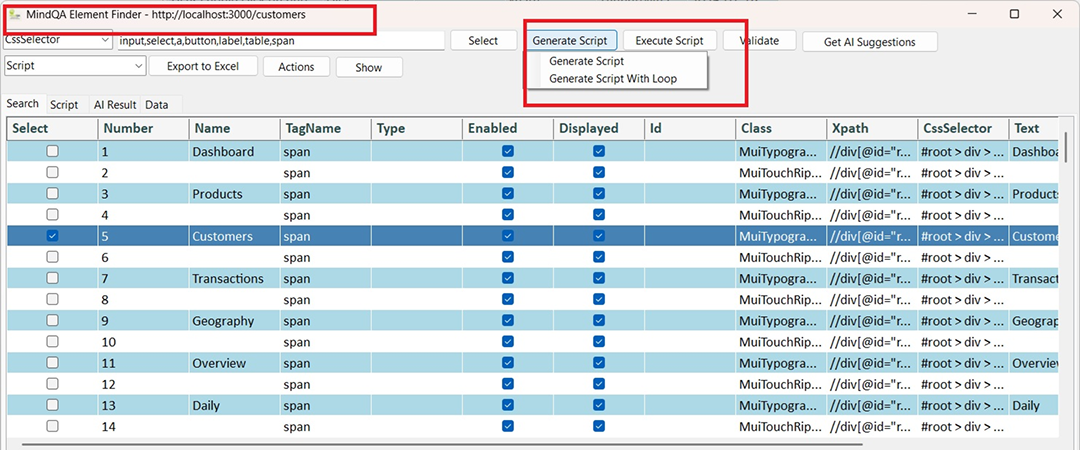This screenshot has height=450, width=1080.
Task: Switch to the AI Result tab
Action: point(114,104)
